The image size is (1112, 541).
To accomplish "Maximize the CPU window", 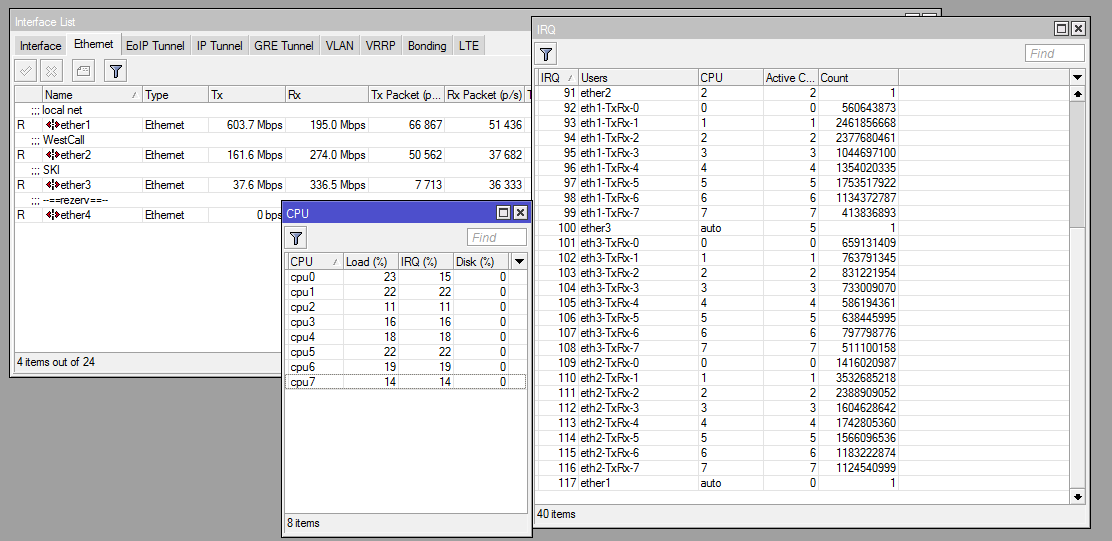I will [x=503, y=213].
